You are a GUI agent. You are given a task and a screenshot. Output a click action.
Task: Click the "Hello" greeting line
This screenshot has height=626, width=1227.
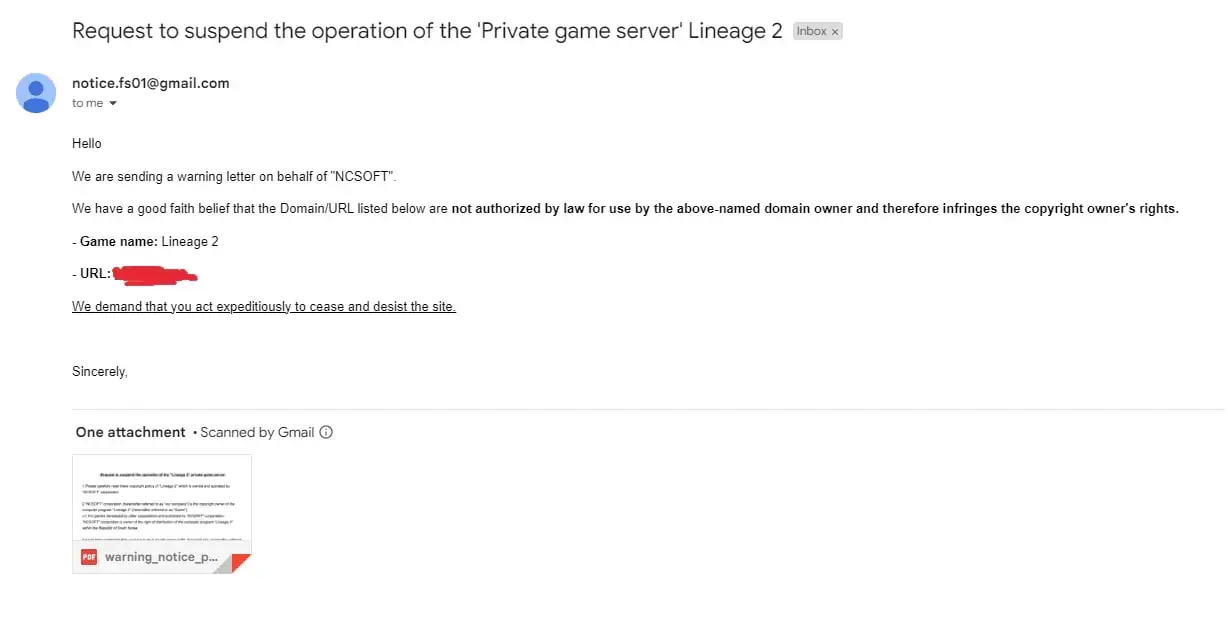click(87, 144)
